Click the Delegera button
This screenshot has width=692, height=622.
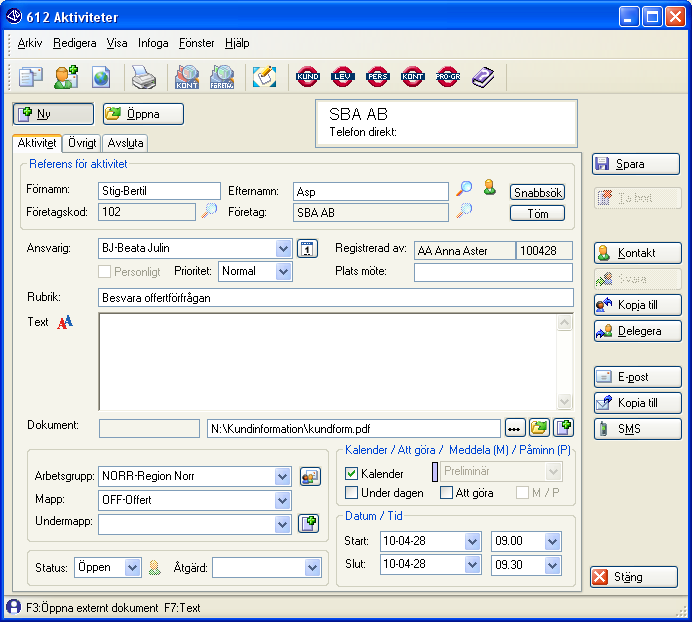(x=638, y=331)
